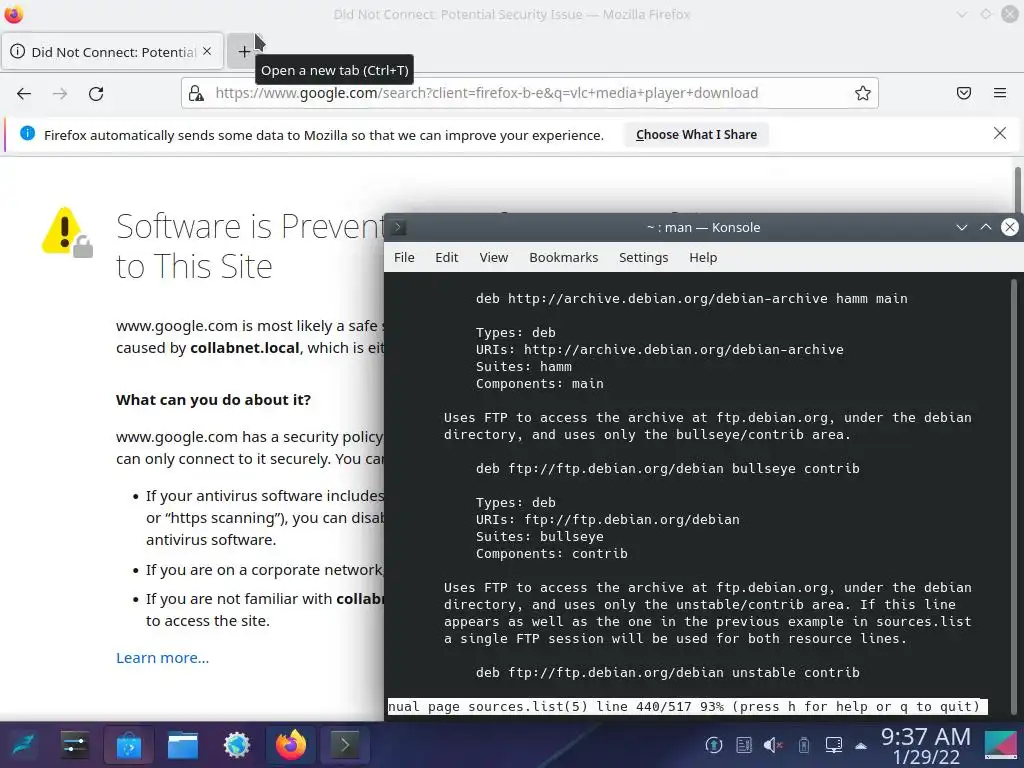Click Choose What I Share
The height and width of the screenshot is (768, 1024).
pos(696,135)
